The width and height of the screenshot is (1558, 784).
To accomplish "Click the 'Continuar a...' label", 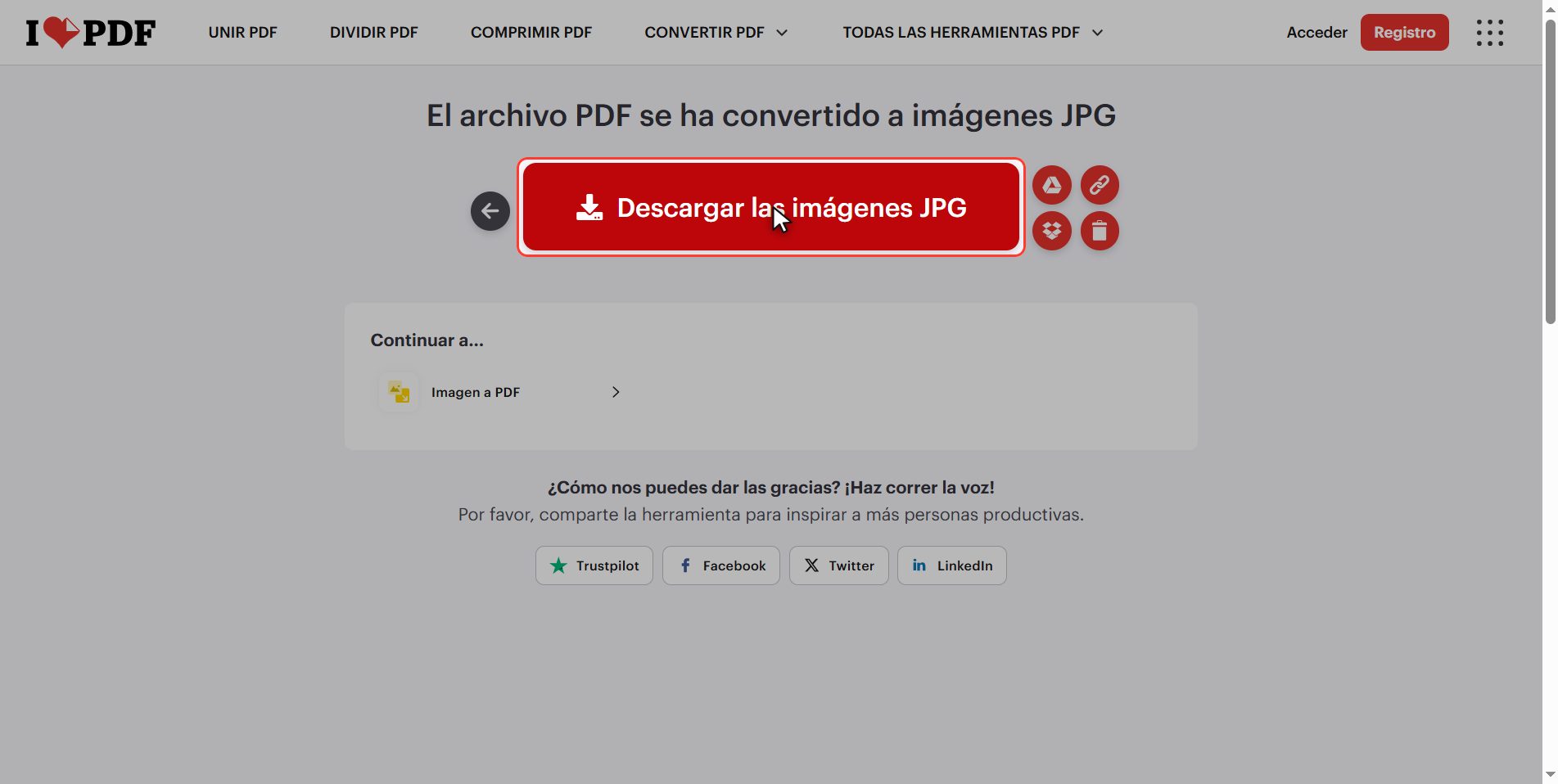I will point(427,340).
